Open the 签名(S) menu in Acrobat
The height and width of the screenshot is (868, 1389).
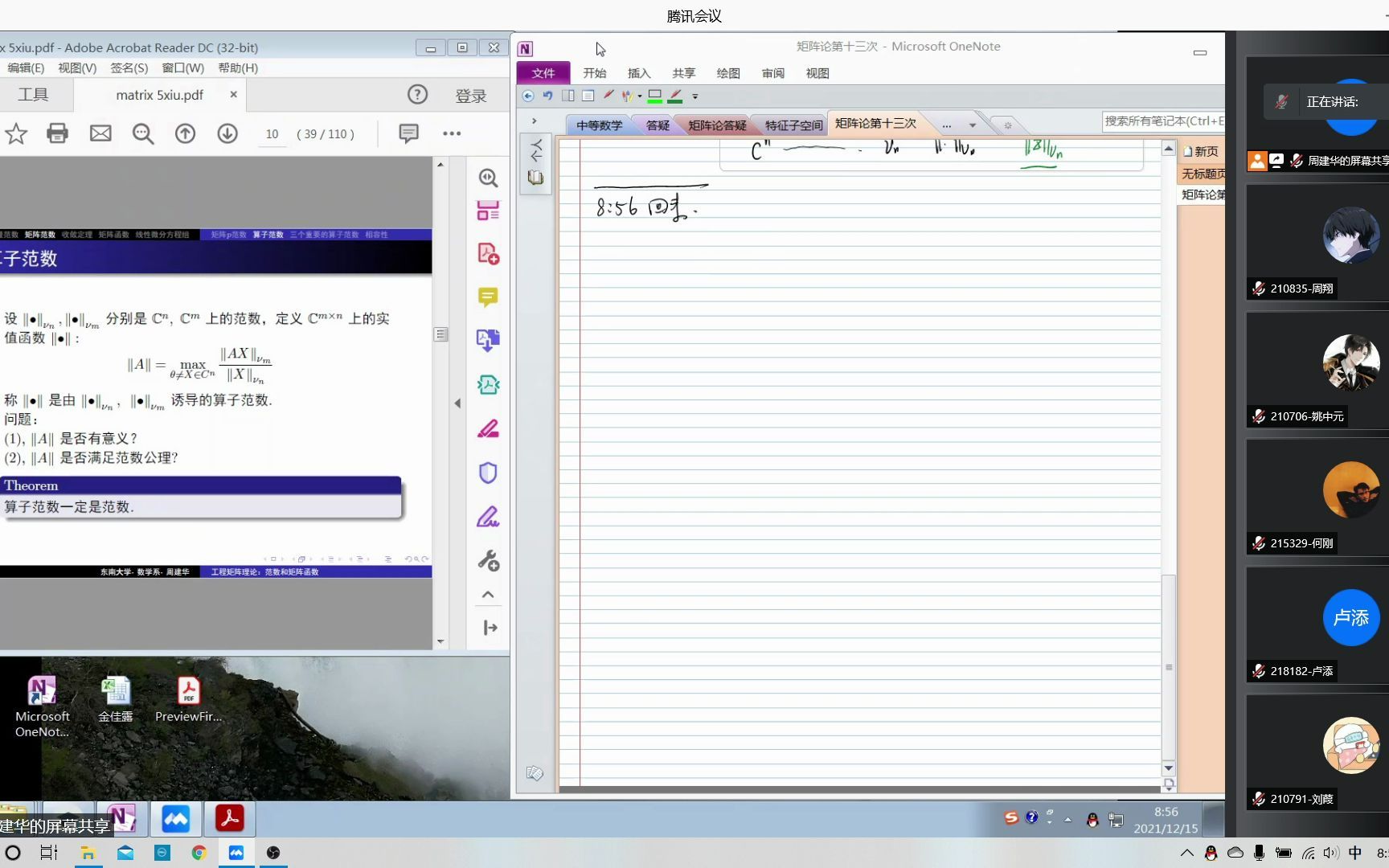coord(129,68)
